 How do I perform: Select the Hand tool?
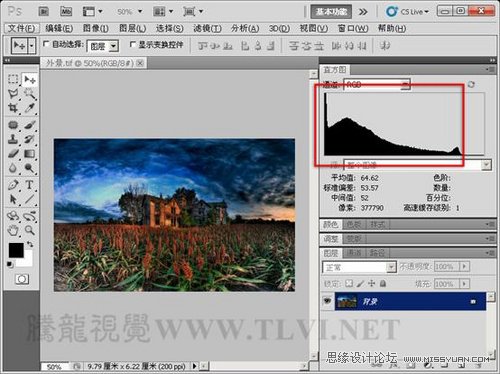tap(13, 230)
